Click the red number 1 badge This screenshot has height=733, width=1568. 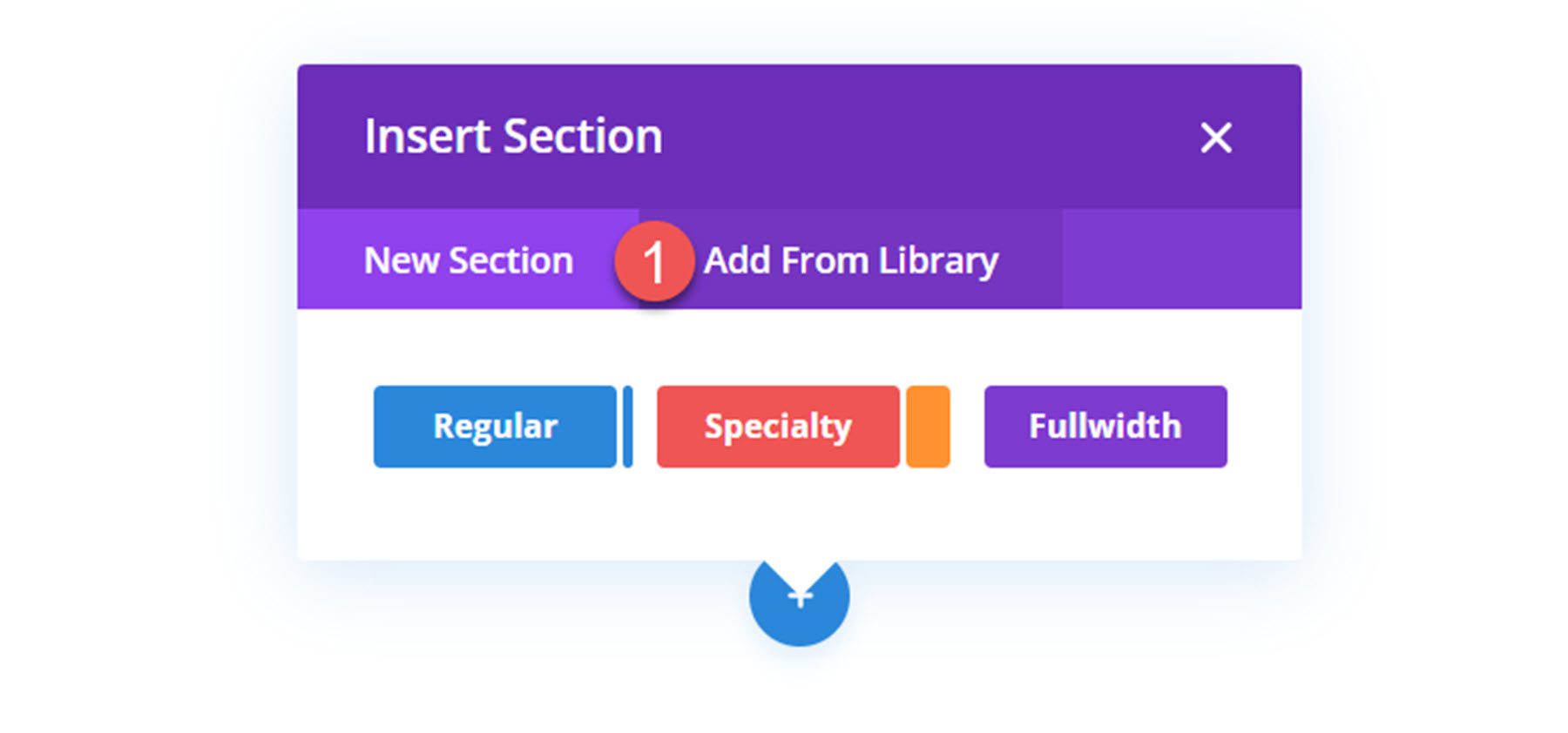click(x=653, y=261)
